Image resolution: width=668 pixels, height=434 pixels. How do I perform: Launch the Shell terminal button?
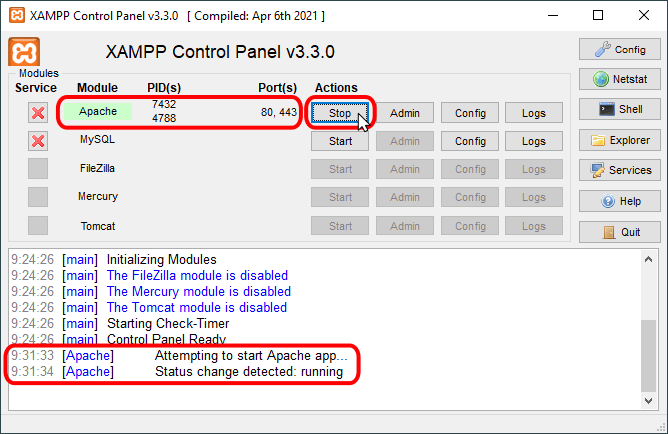point(619,109)
